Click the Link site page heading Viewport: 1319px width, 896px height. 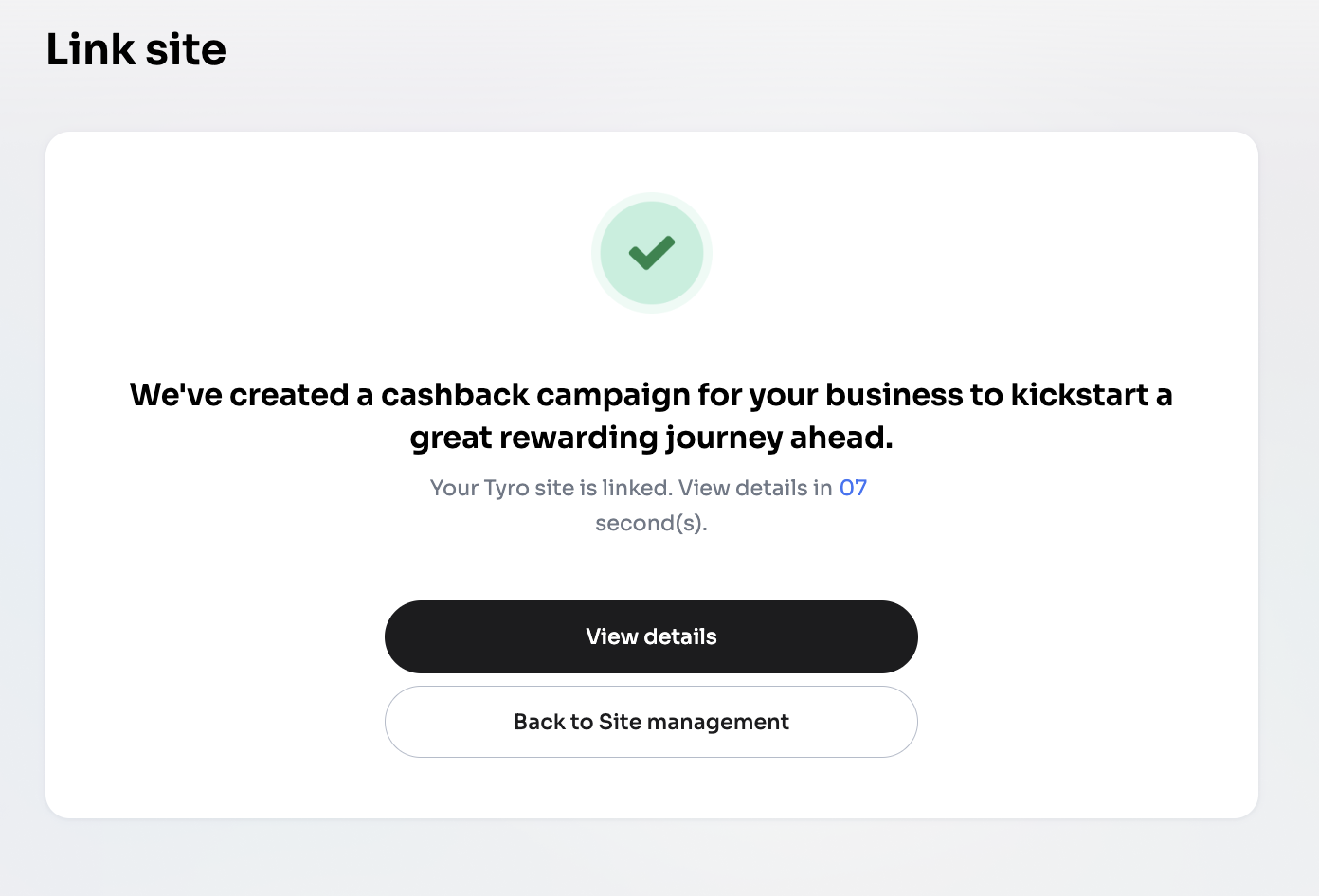(136, 50)
